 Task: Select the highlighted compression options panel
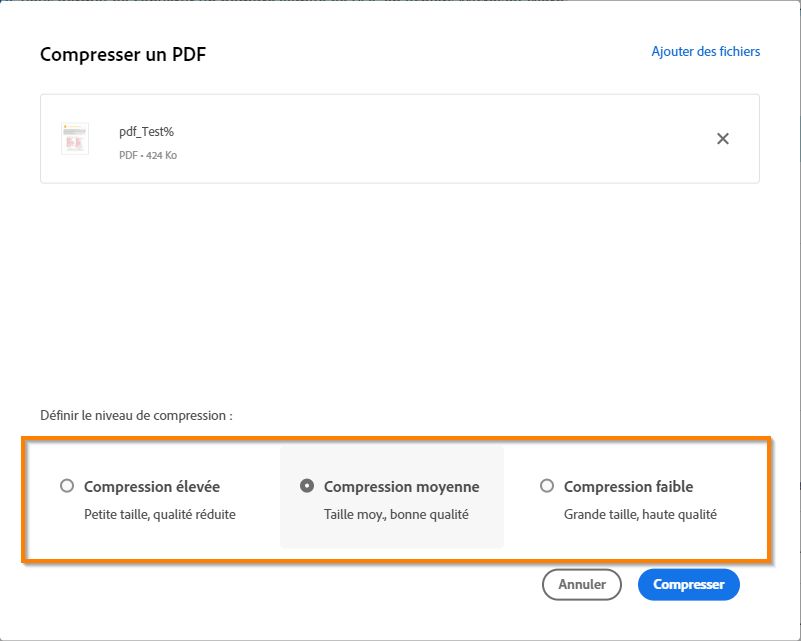pos(400,498)
